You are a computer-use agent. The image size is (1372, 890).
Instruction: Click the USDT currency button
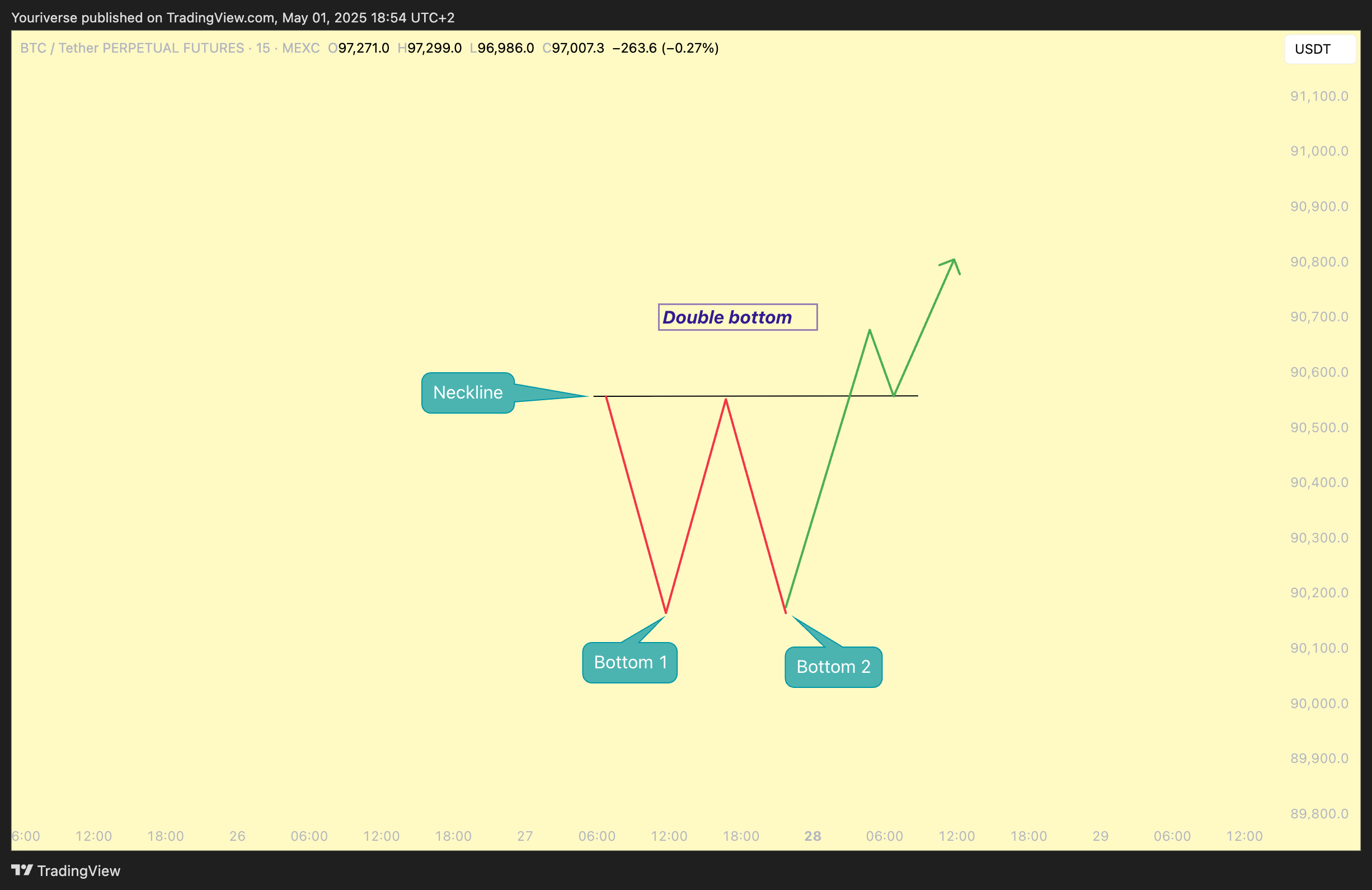(1319, 49)
